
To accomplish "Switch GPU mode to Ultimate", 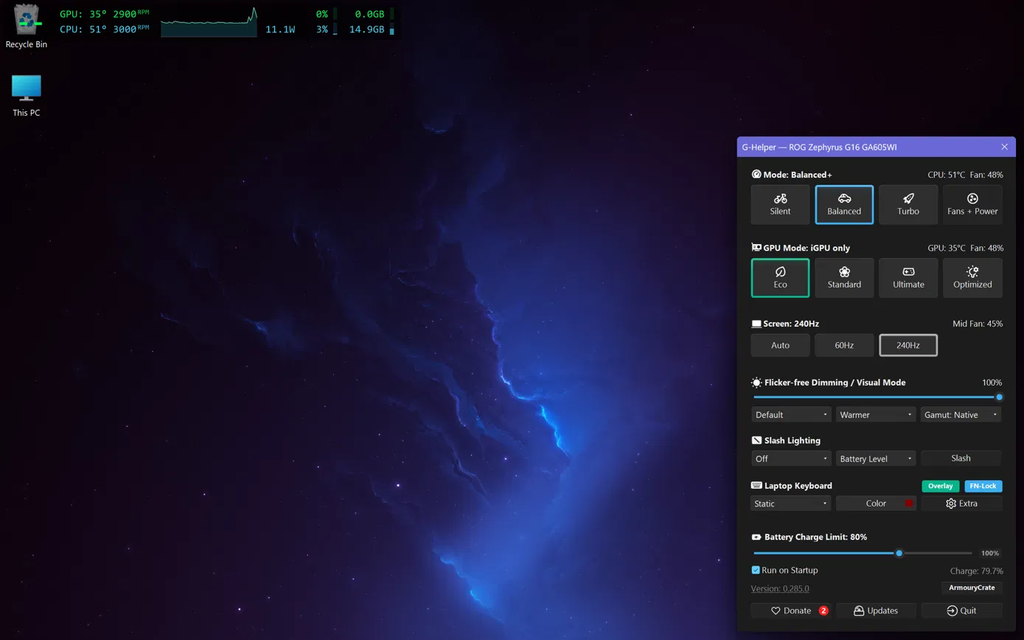I will (908, 278).
